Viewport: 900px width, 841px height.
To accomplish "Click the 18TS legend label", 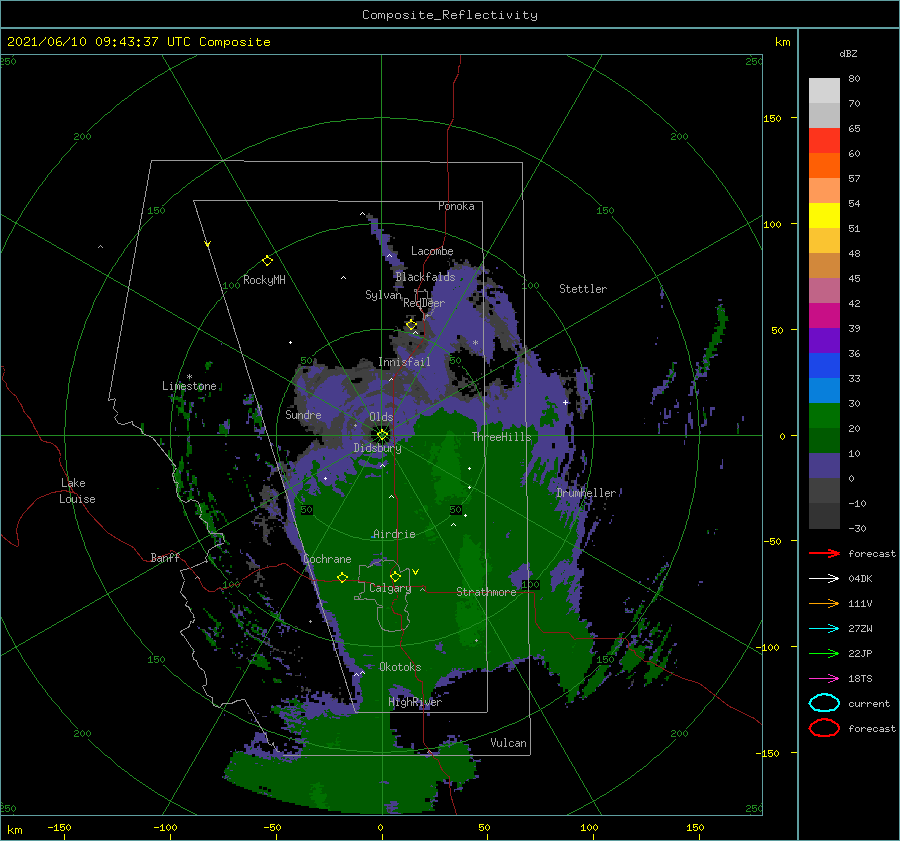I will (x=860, y=679).
